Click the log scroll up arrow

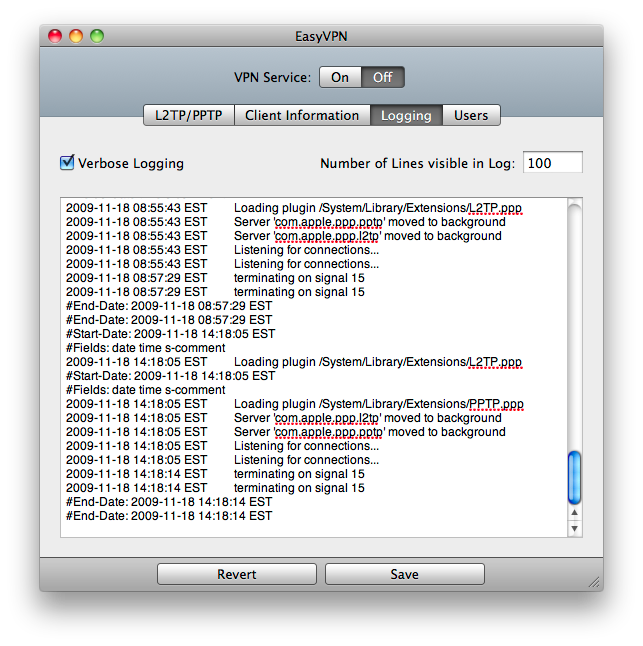[x=574, y=513]
